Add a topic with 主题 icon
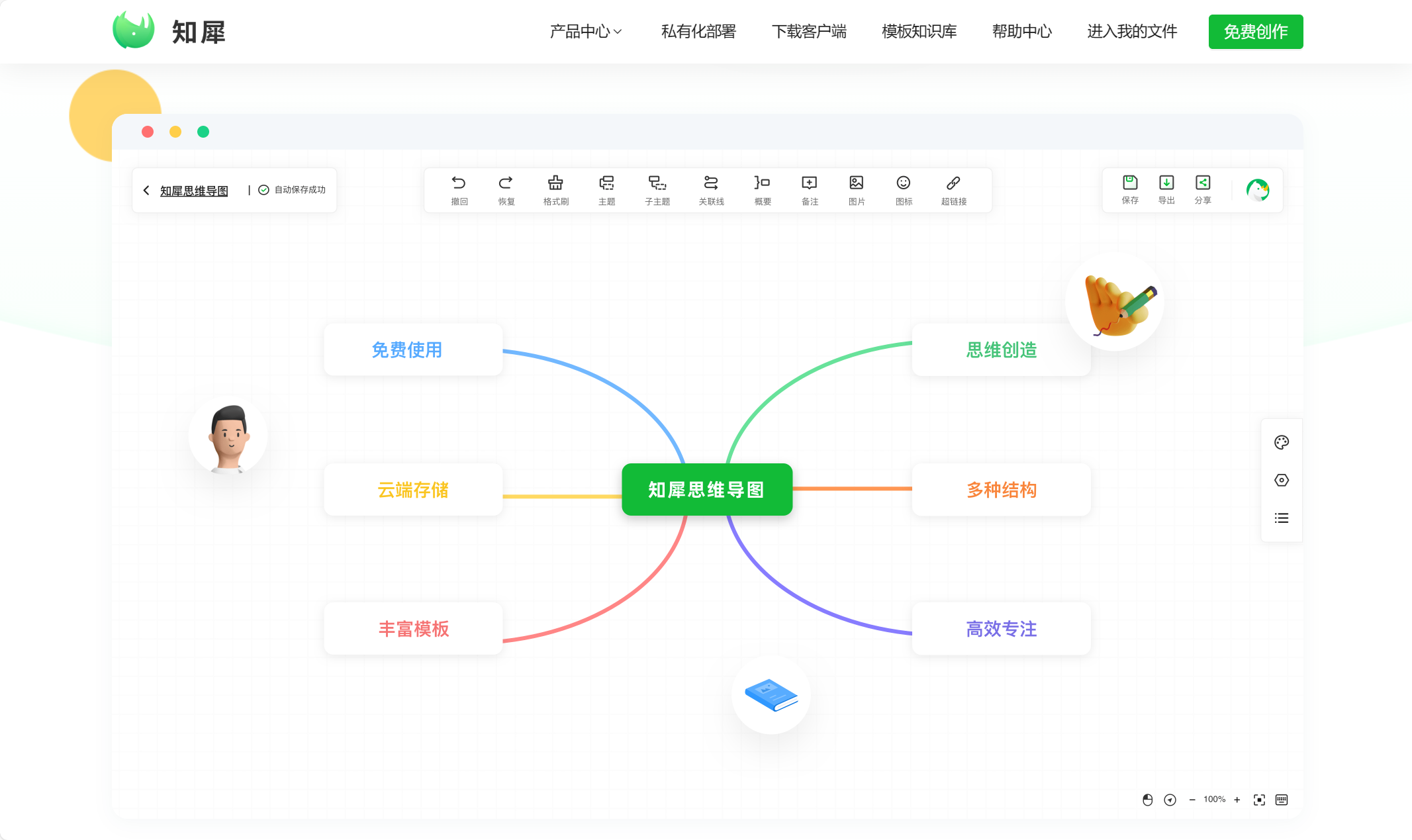Screen dimensions: 1412x840 click(606, 183)
